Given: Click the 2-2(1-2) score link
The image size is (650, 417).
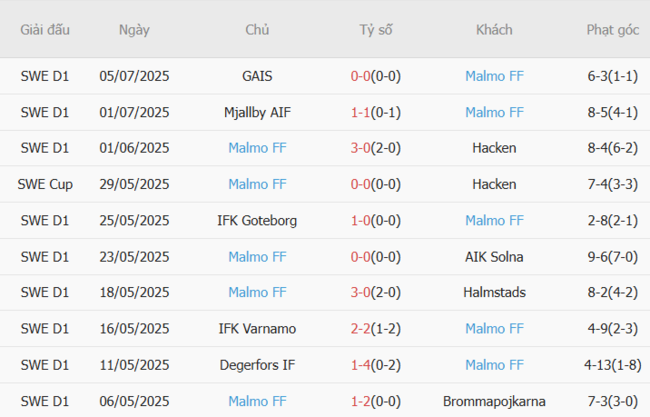Looking at the screenshot, I should [x=376, y=328].
